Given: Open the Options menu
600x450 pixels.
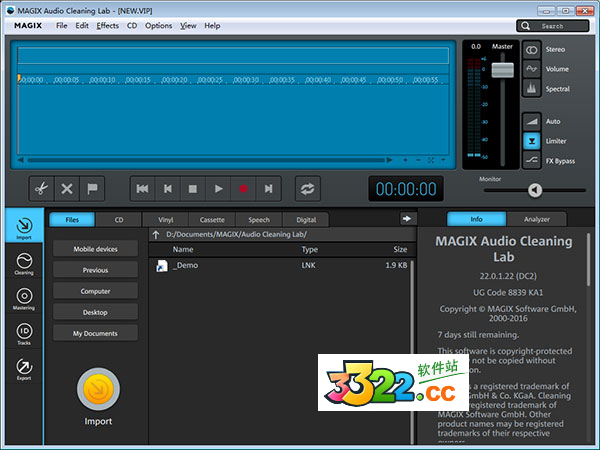Looking at the screenshot, I should coord(158,26).
